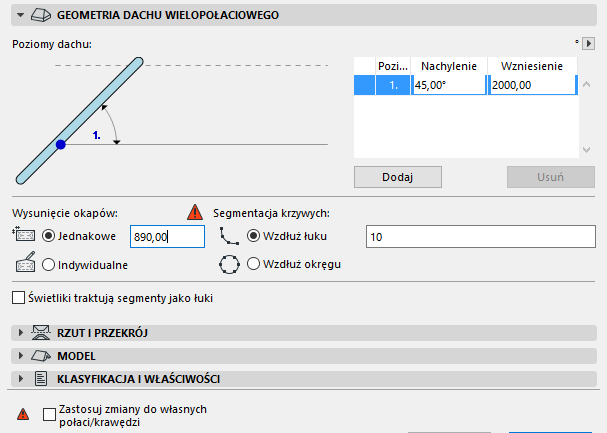Click the bottom warning triangle icon
This screenshot has height=433, width=607.
click(23, 414)
